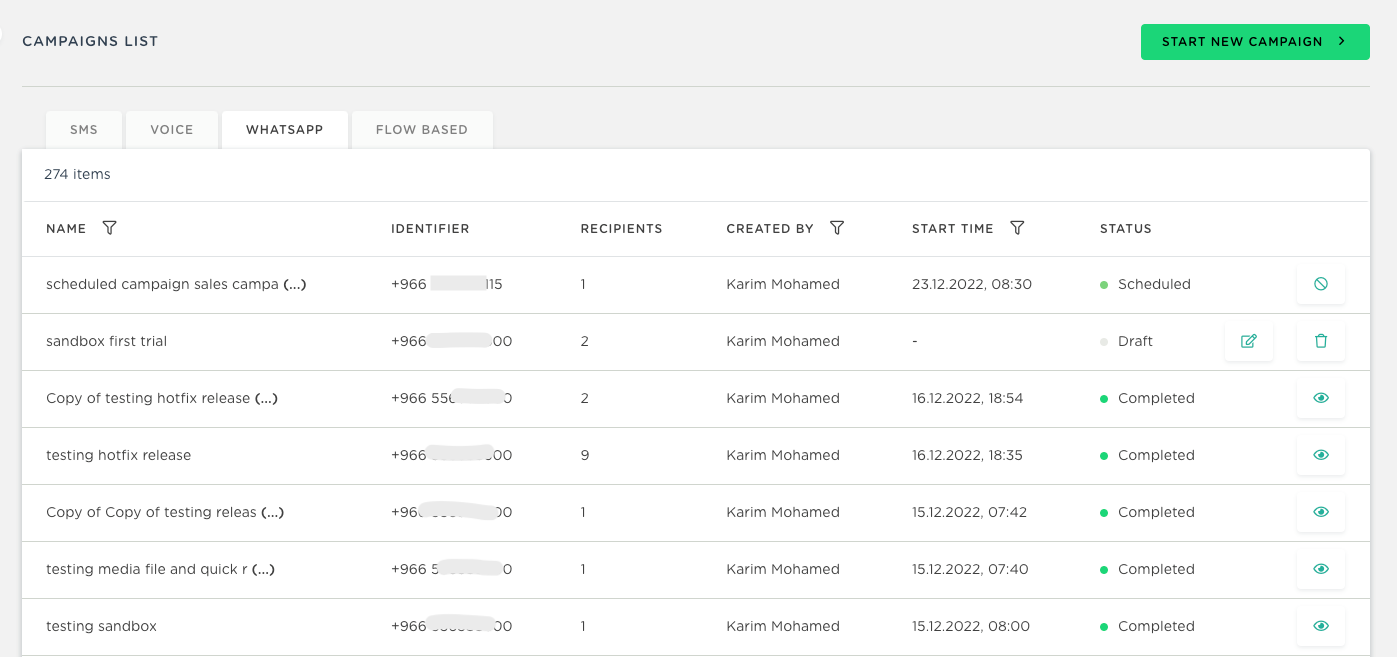The width and height of the screenshot is (1397, 657).
Task: View Copy of testing hotfix release details
Action: pos(1321,398)
